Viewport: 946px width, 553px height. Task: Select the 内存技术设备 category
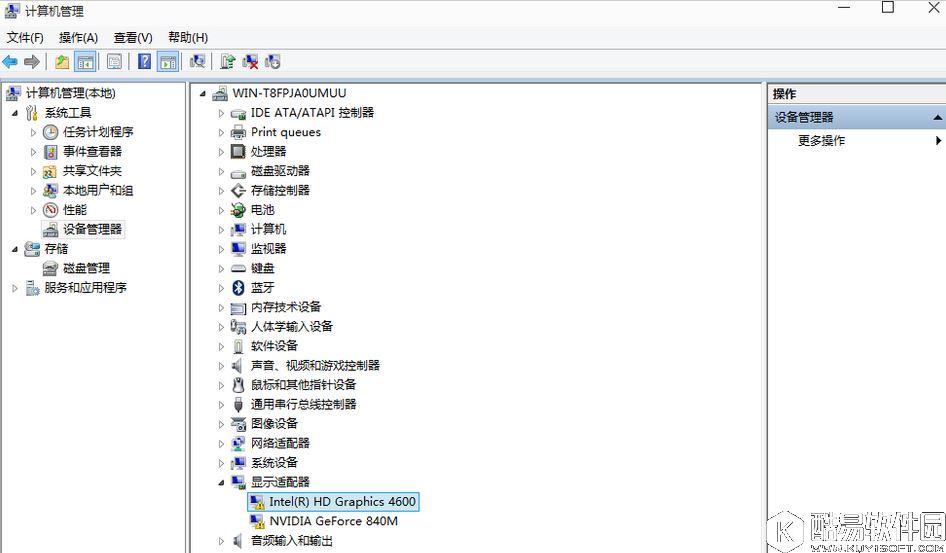(286, 307)
